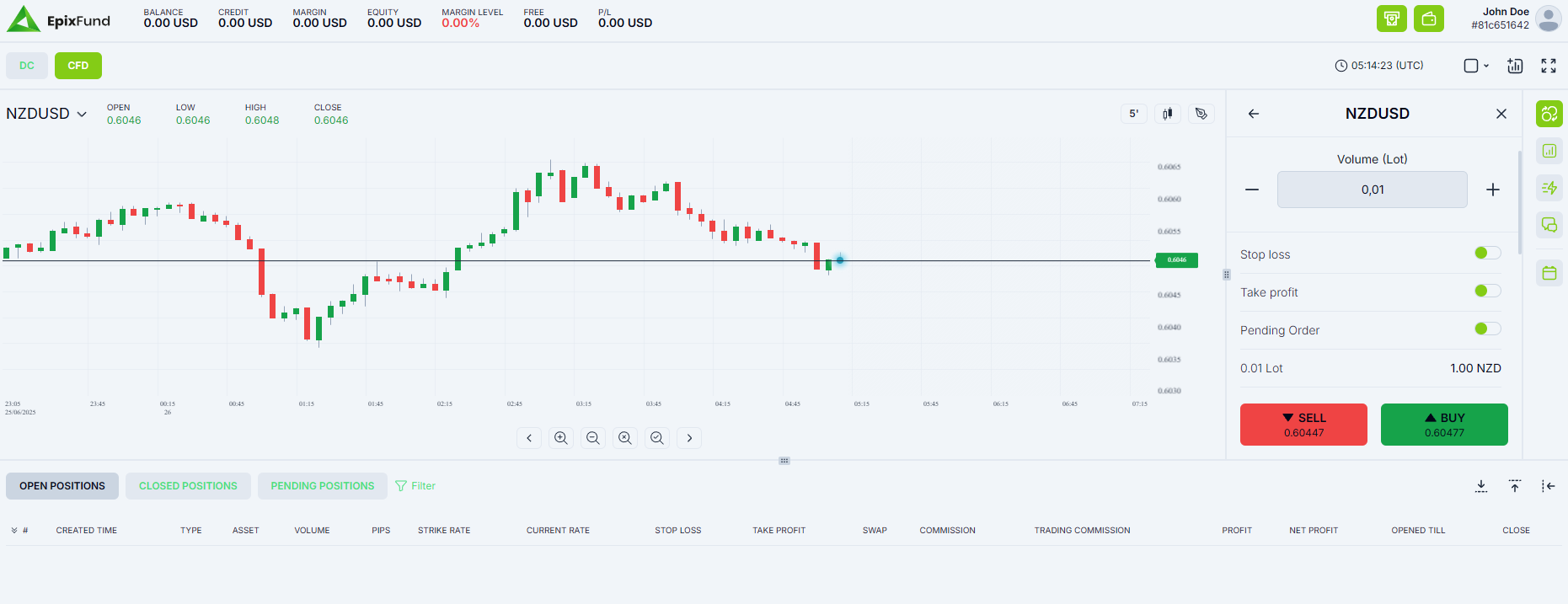Switch to Pending Positions tab
Image resolution: width=1568 pixels, height=604 pixels.
tap(322, 486)
